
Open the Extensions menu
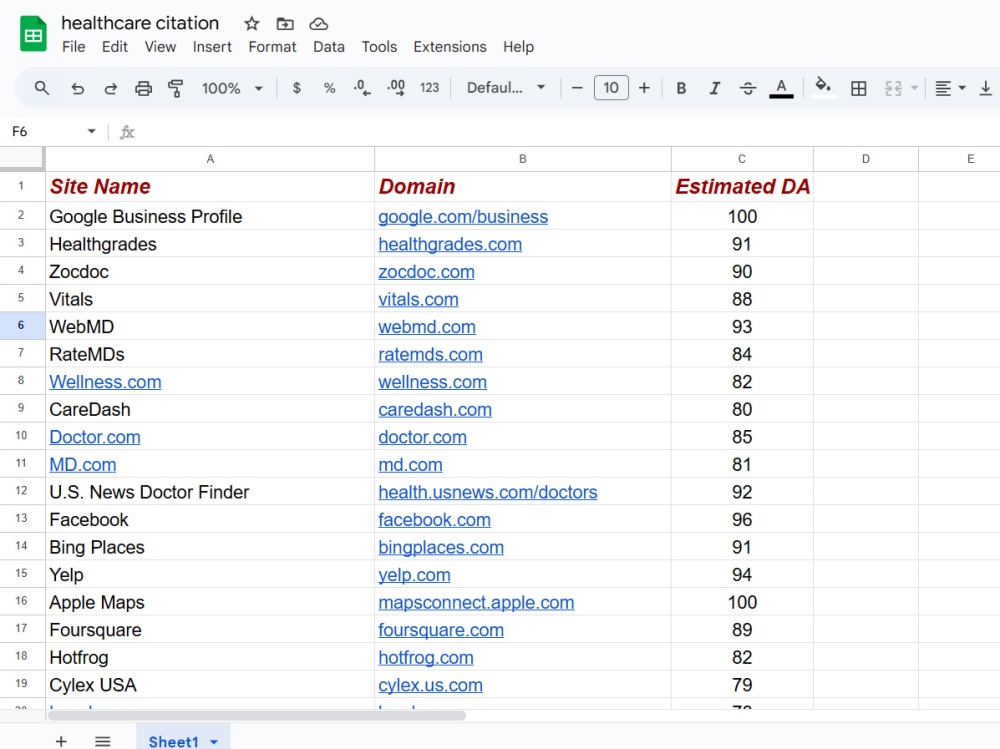[x=450, y=47]
